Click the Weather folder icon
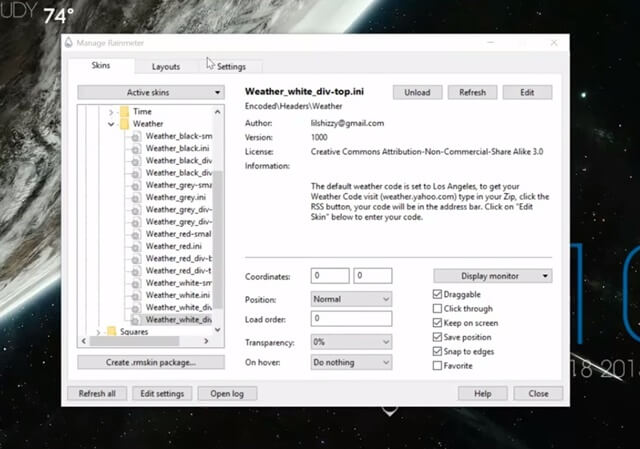The width and height of the screenshot is (640, 449). [x=124, y=124]
